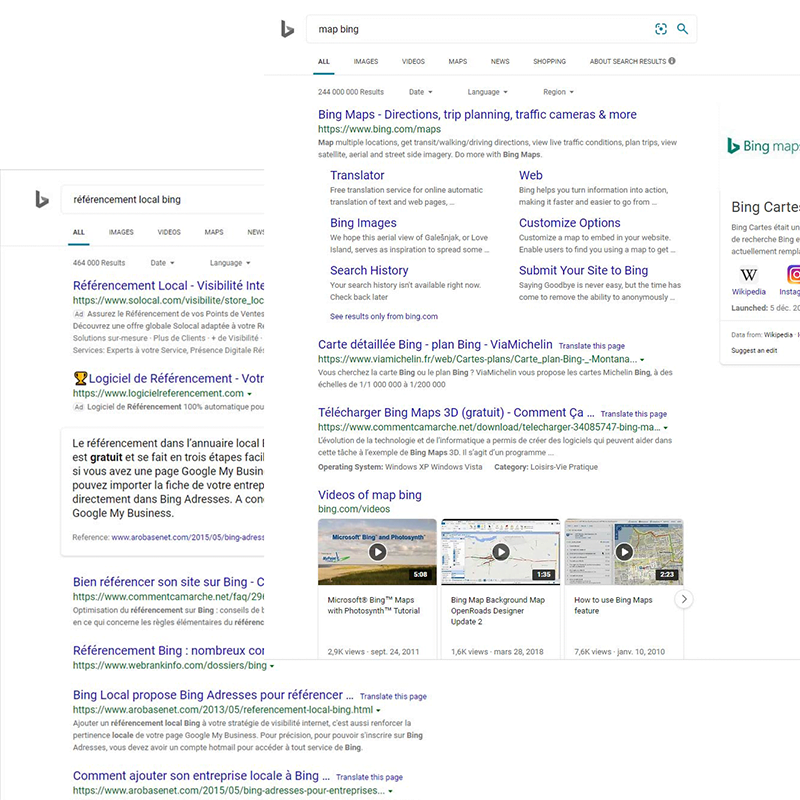Switch to VIDEOS tab in the 'map bing' results

click(x=413, y=62)
